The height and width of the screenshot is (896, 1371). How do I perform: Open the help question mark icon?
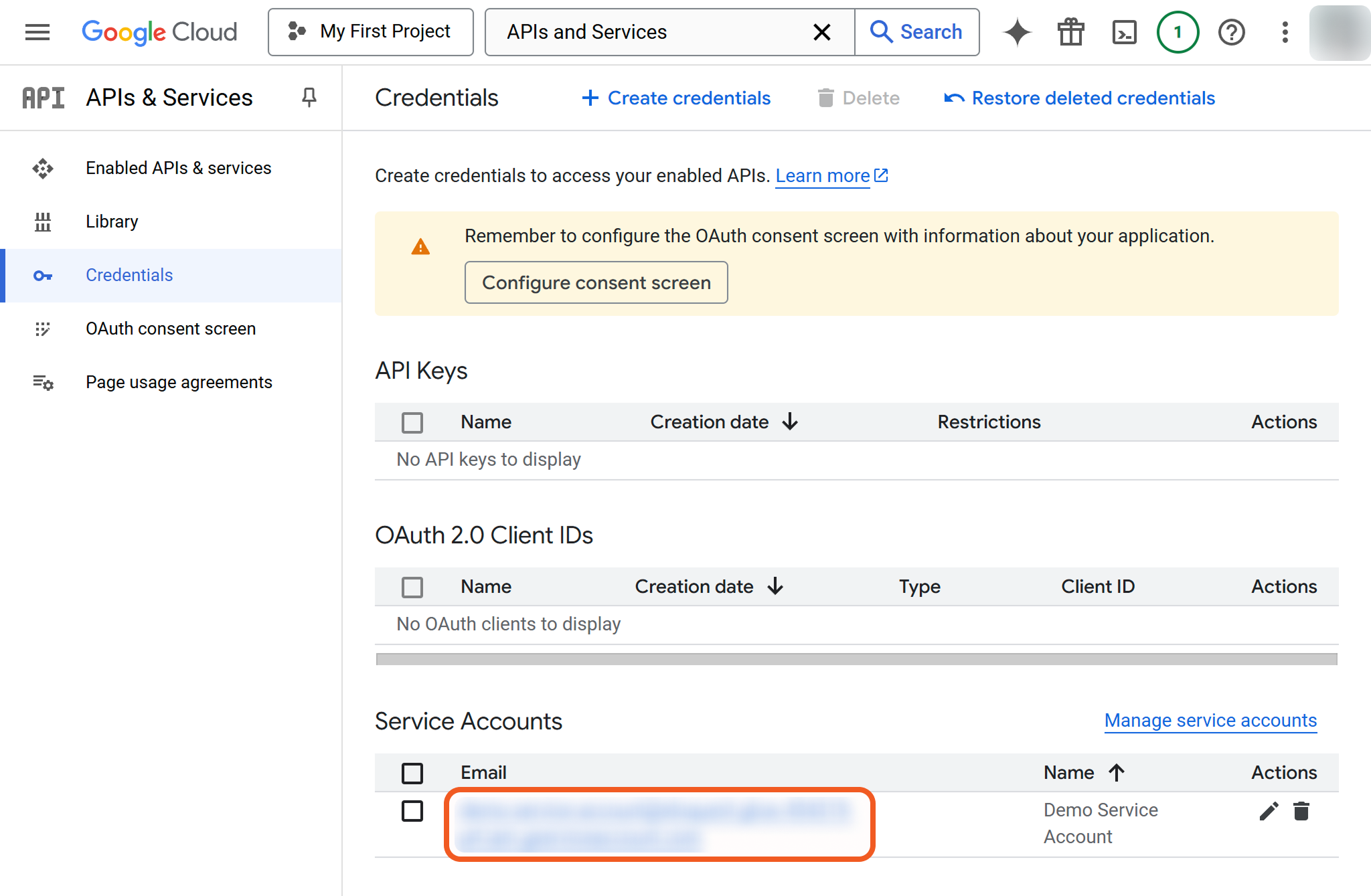click(x=1231, y=31)
